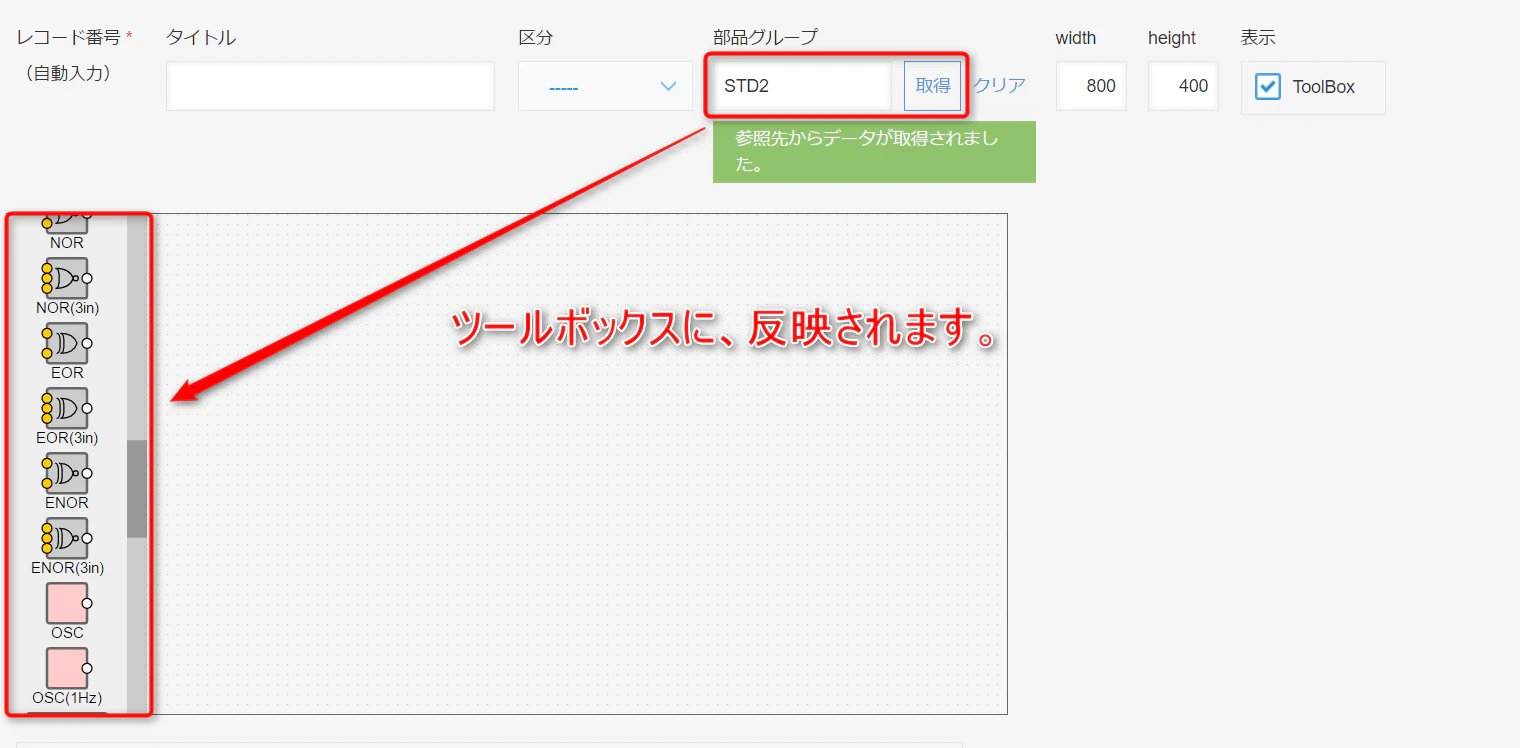Click the 部品グループ field containing STD2
Screen dimensions: 1520x748
coord(802,86)
